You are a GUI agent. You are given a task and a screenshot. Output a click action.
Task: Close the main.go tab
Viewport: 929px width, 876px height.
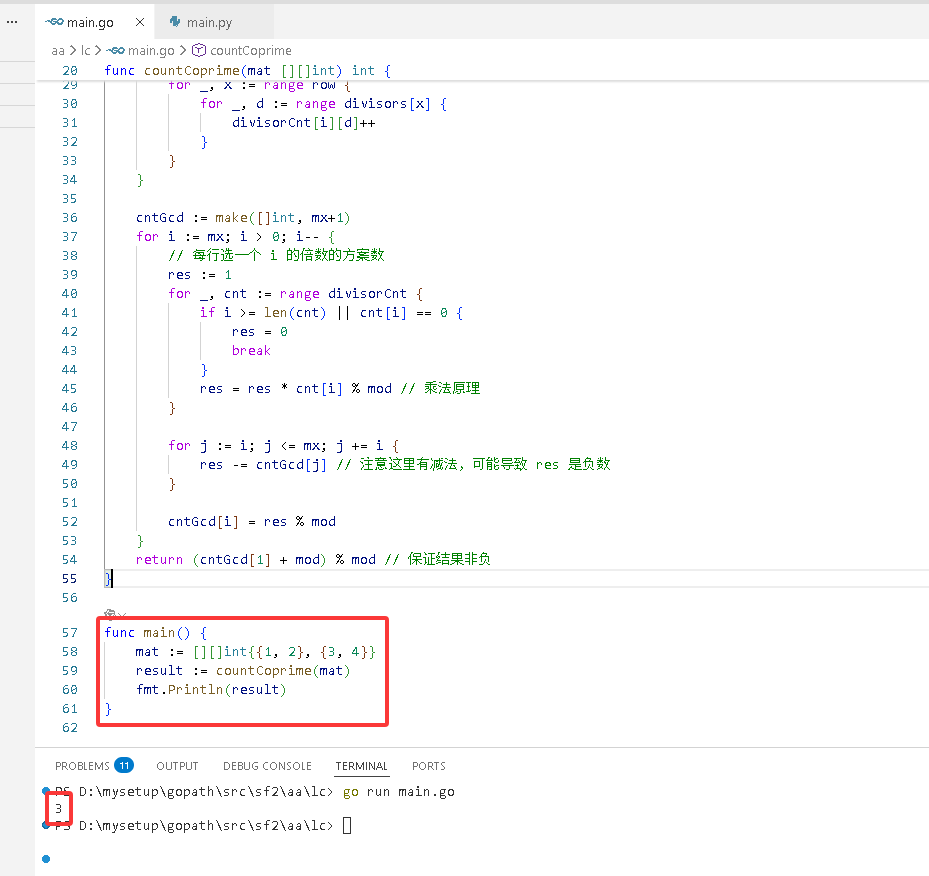(140, 22)
